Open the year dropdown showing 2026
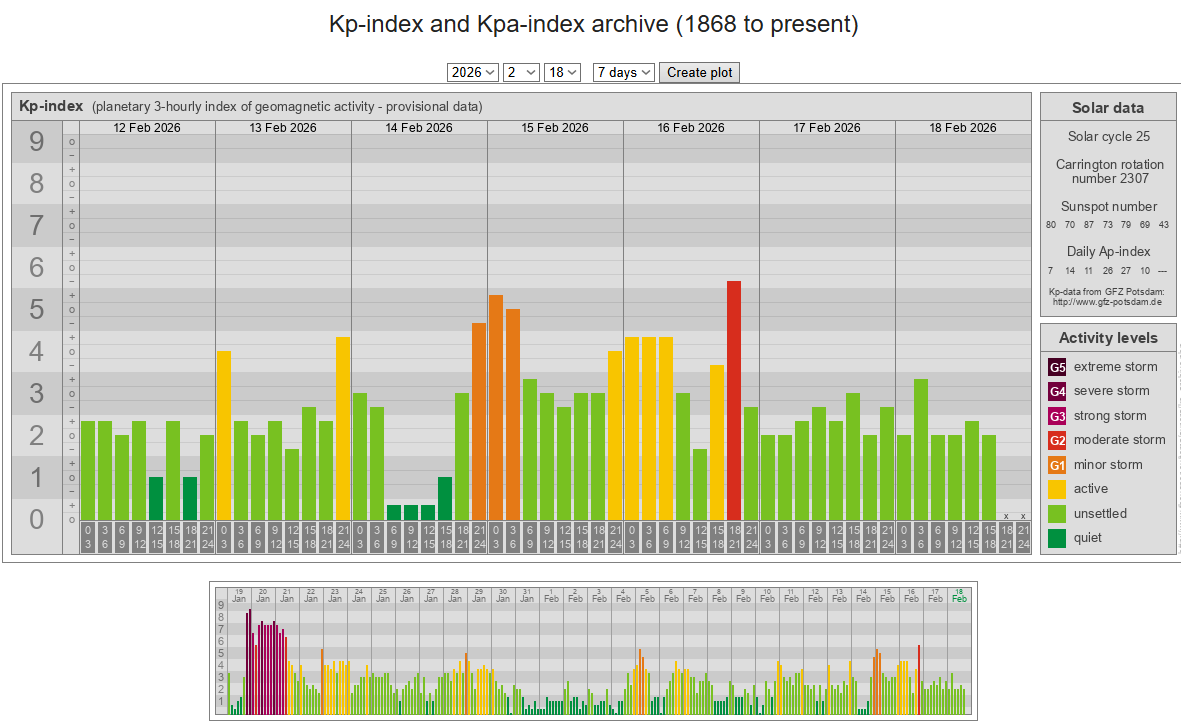The height and width of the screenshot is (721, 1181). click(473, 72)
